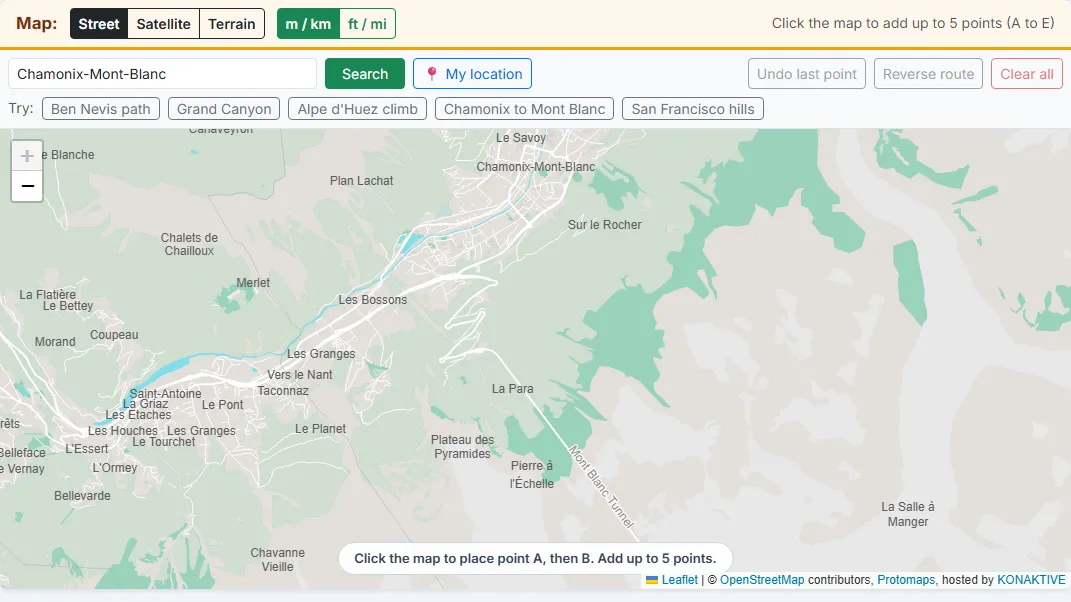The width and height of the screenshot is (1071, 602).
Task: Click the Plan Lachat map label
Action: click(361, 180)
